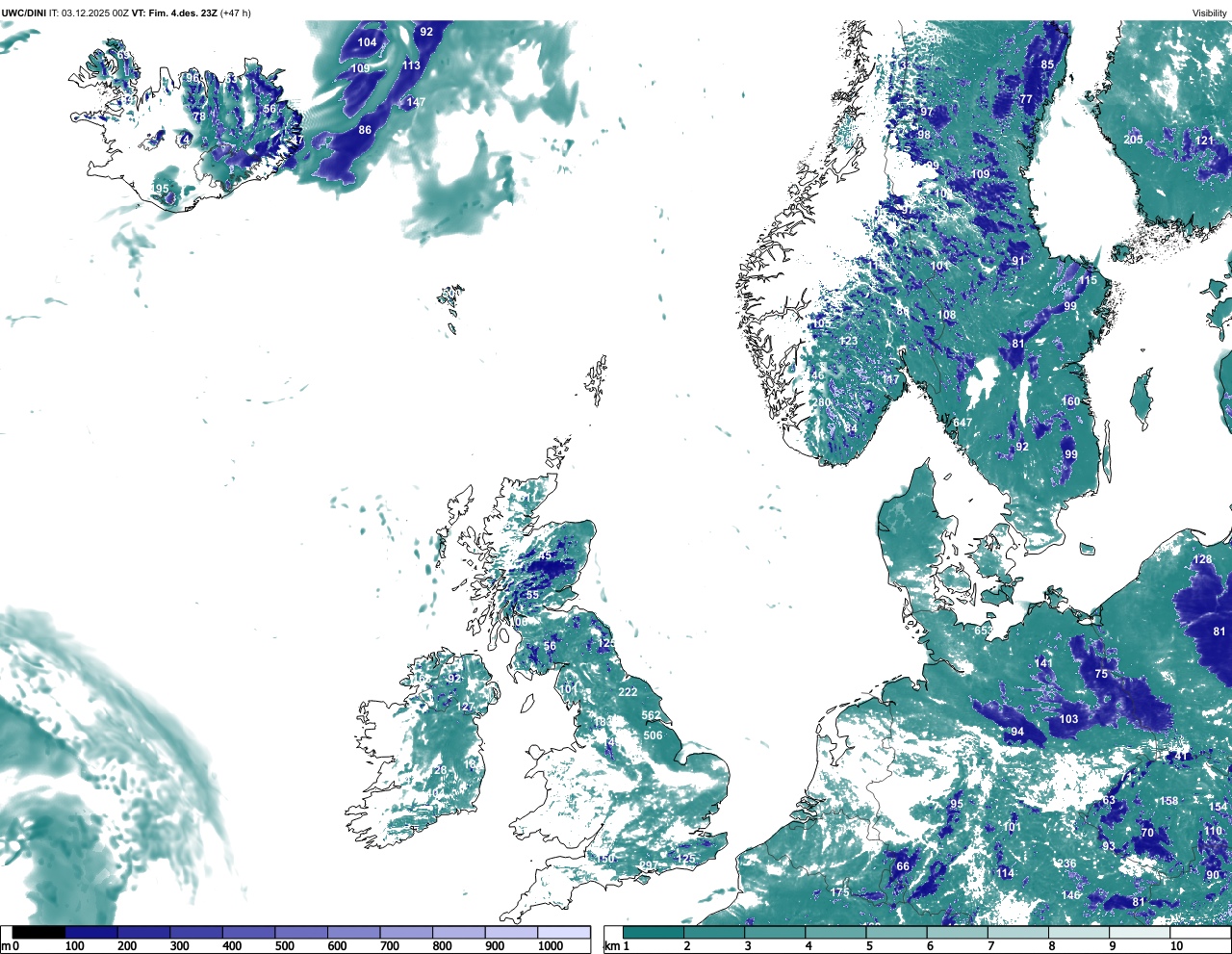The height and width of the screenshot is (954, 1232).
Task: Click the 175 value in northern France
Action: tap(840, 893)
